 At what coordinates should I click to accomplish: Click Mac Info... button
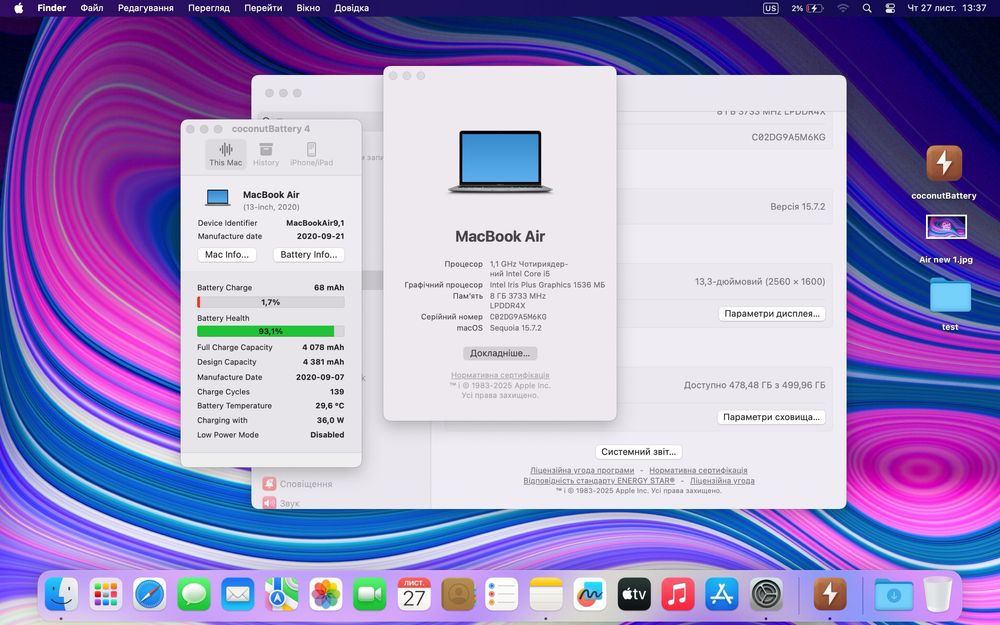tap(227, 254)
